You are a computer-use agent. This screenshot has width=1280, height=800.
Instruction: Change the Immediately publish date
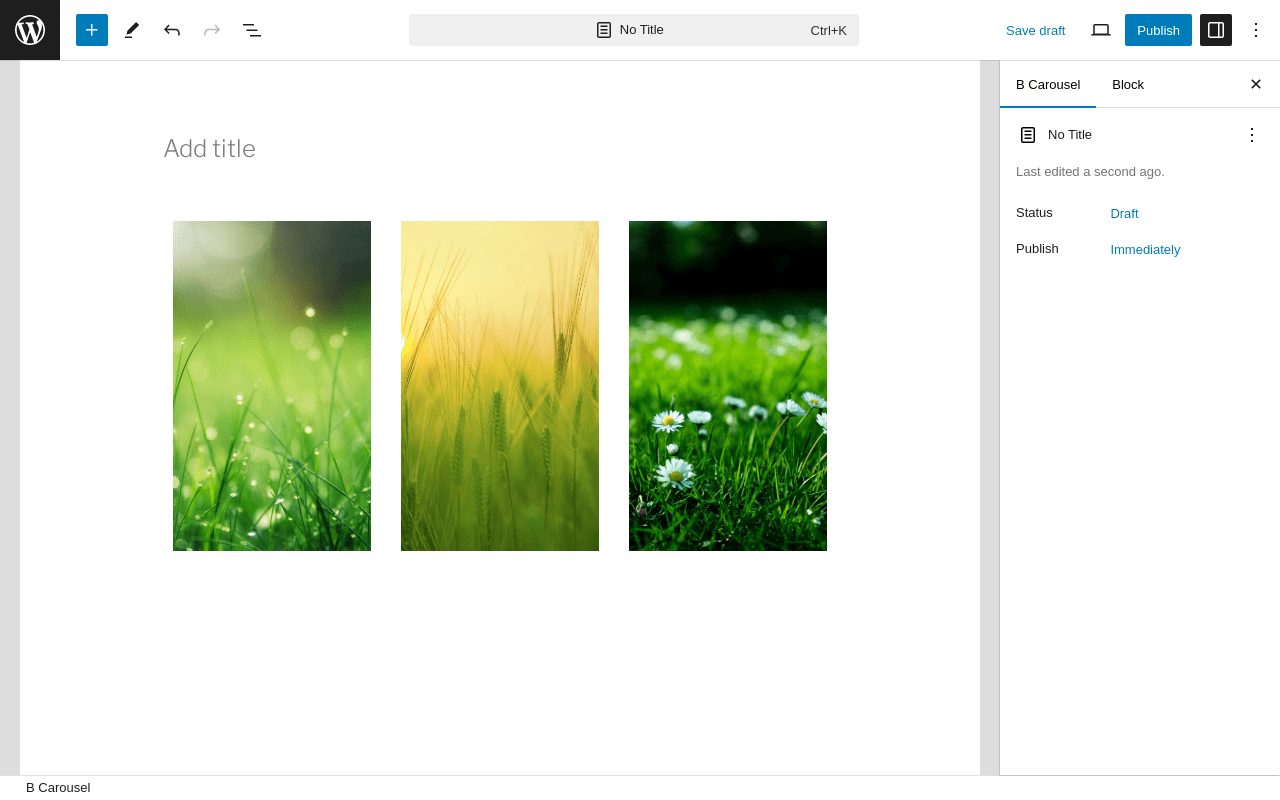[x=1145, y=249]
